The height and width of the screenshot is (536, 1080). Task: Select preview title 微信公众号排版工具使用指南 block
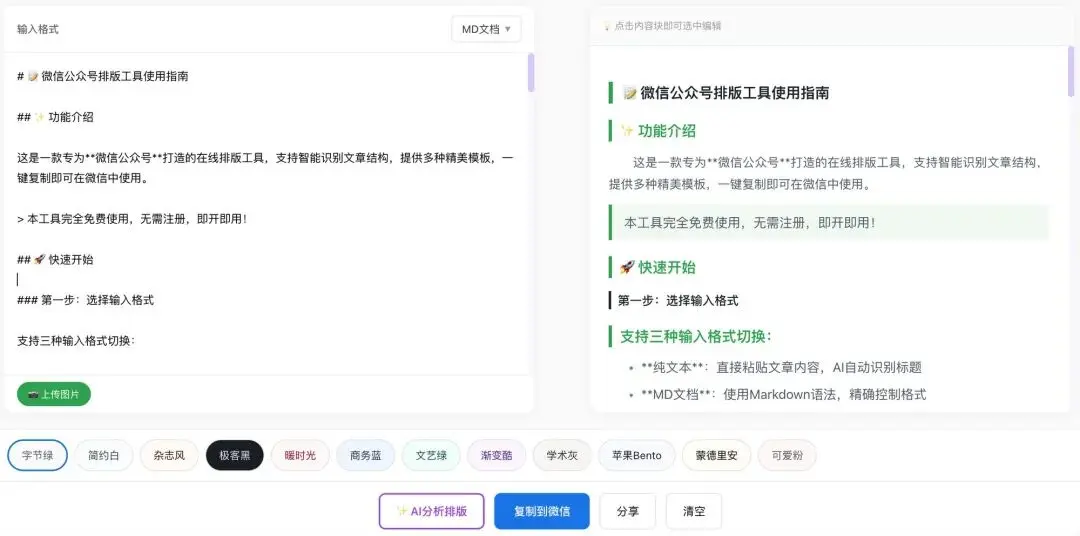719,93
